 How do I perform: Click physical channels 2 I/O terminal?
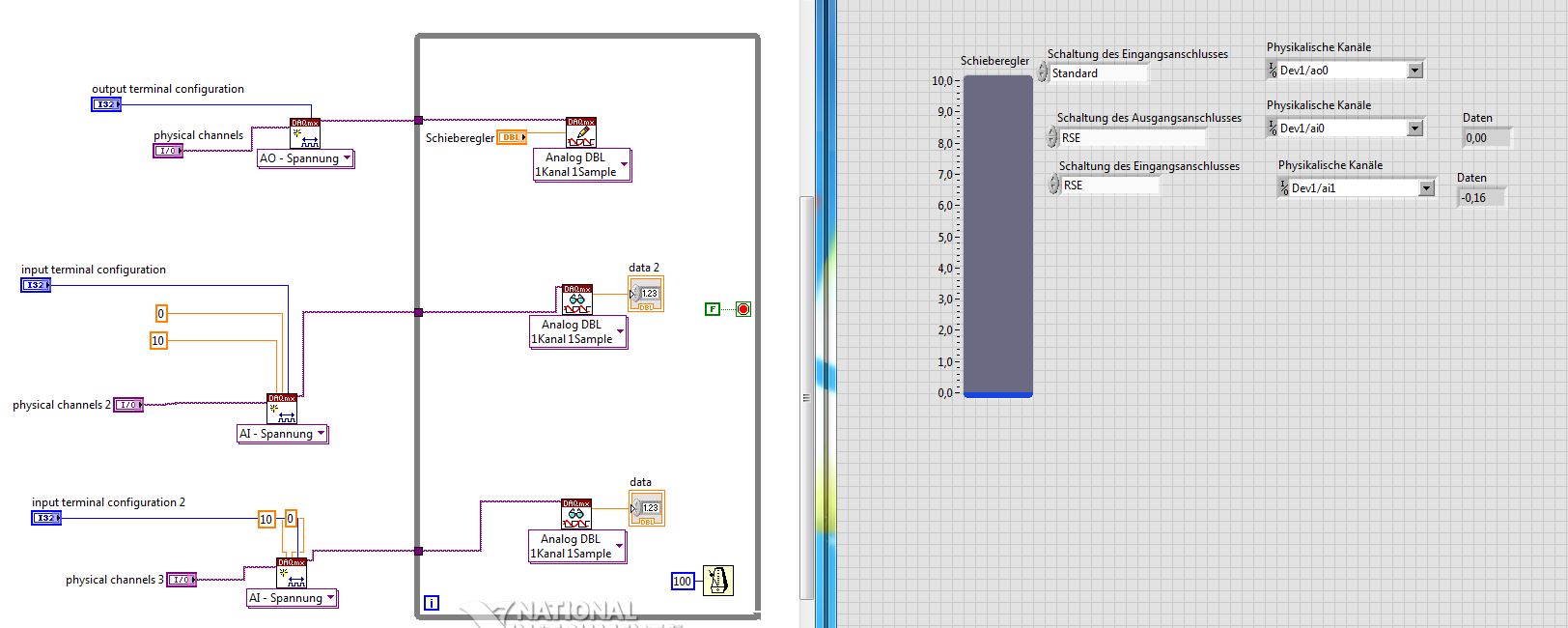128,405
